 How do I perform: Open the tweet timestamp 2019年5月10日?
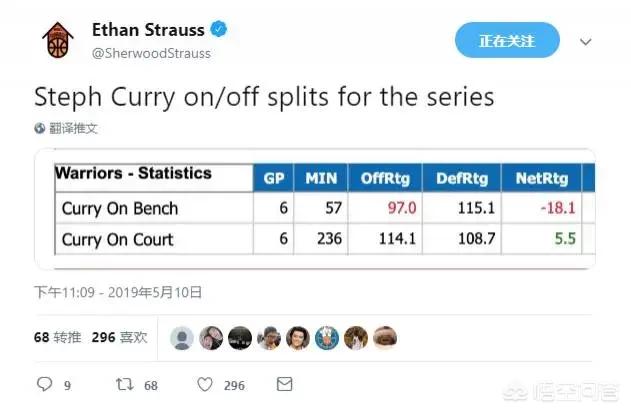click(118, 292)
